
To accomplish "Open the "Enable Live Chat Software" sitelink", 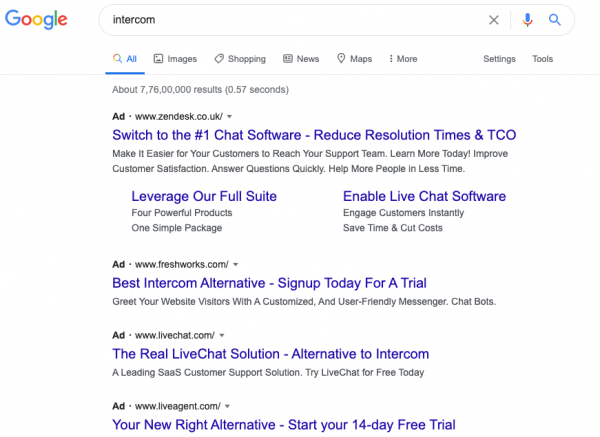I will (x=424, y=196).
